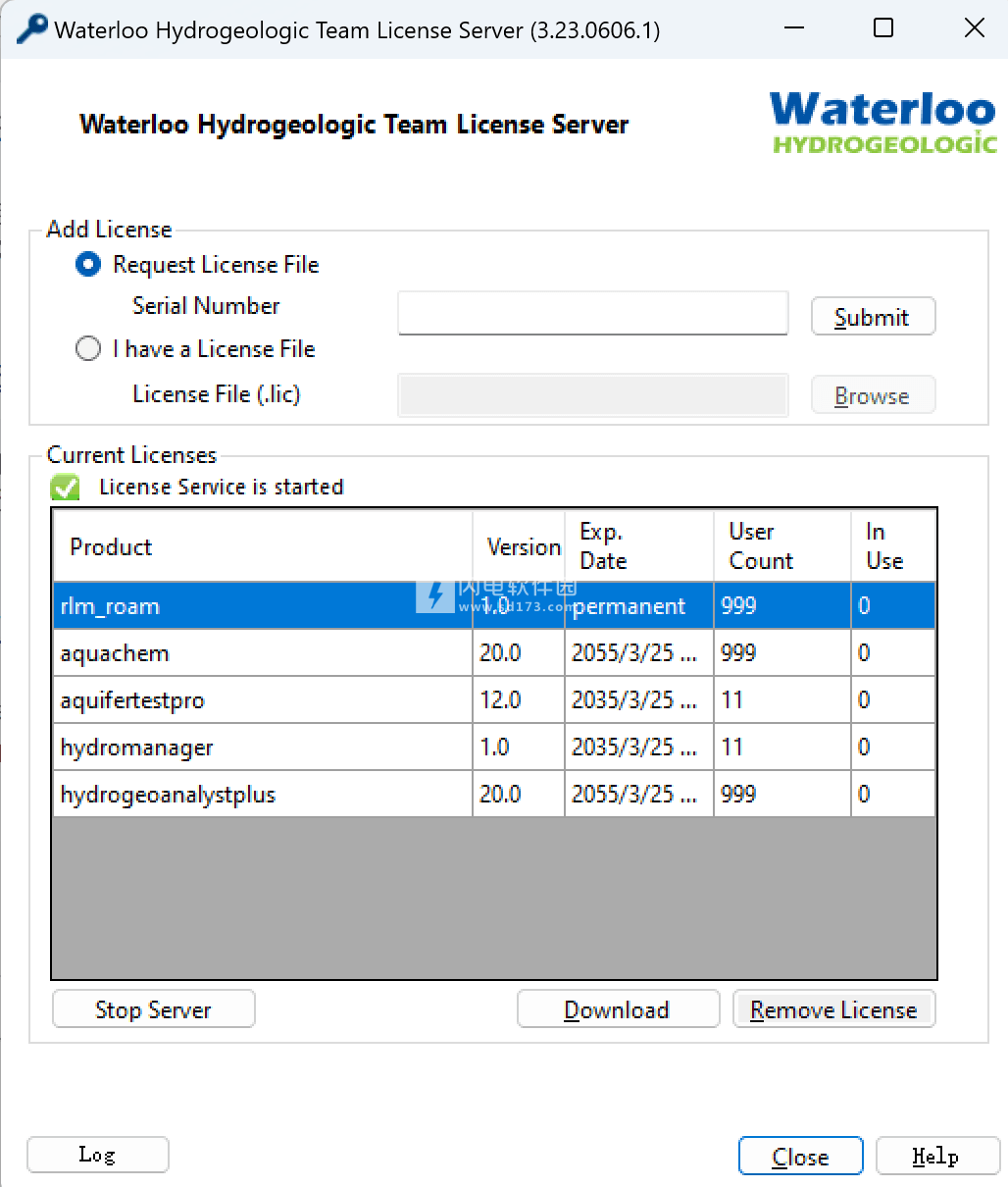Click hydromanager's user count 11 cell
The width and height of the screenshot is (1008, 1187).
(x=782, y=748)
